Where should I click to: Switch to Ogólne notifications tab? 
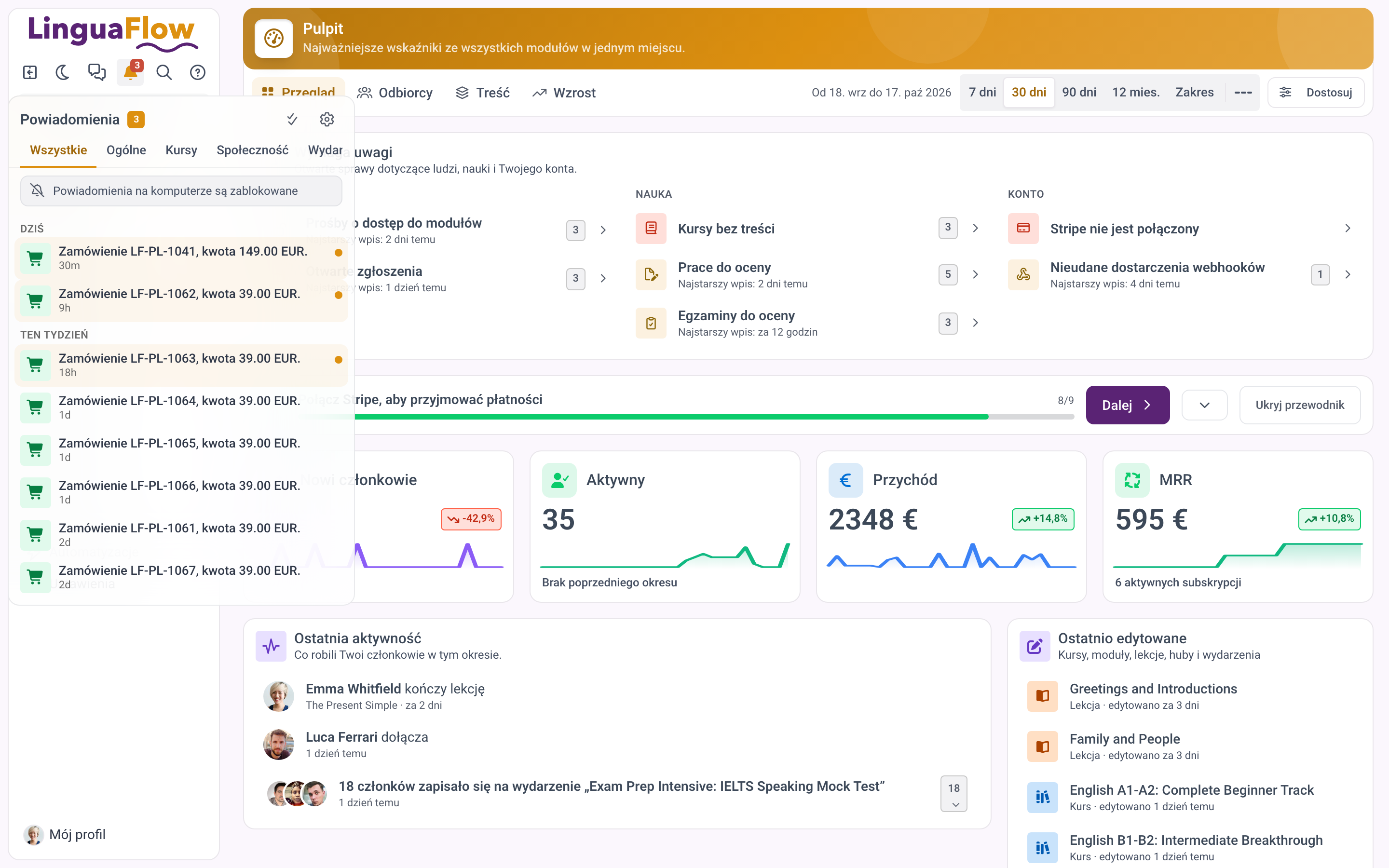click(126, 150)
